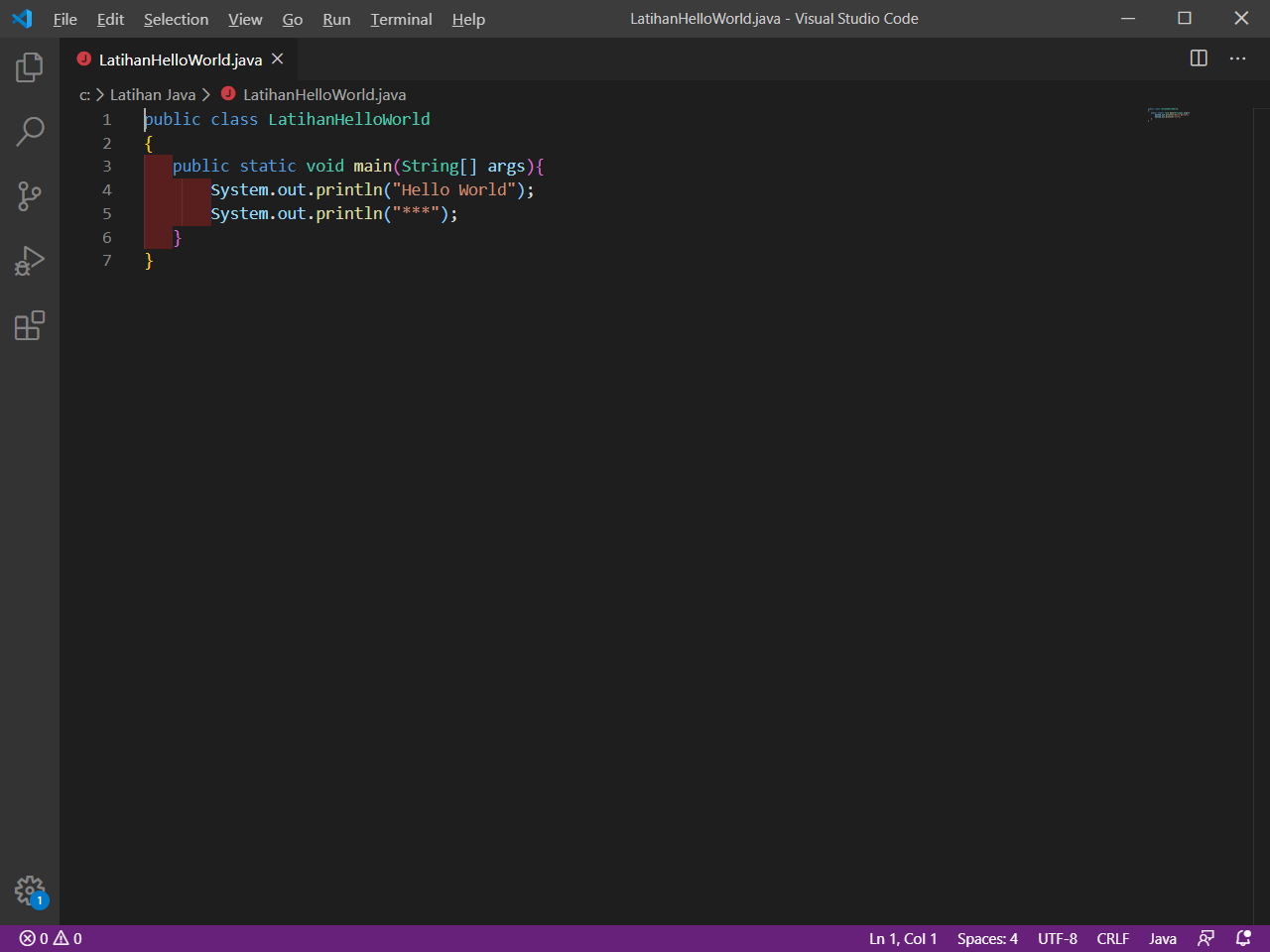Close the LatihanHelloWorld.java tab
Screen dimensions: 1270x952
click(x=278, y=59)
